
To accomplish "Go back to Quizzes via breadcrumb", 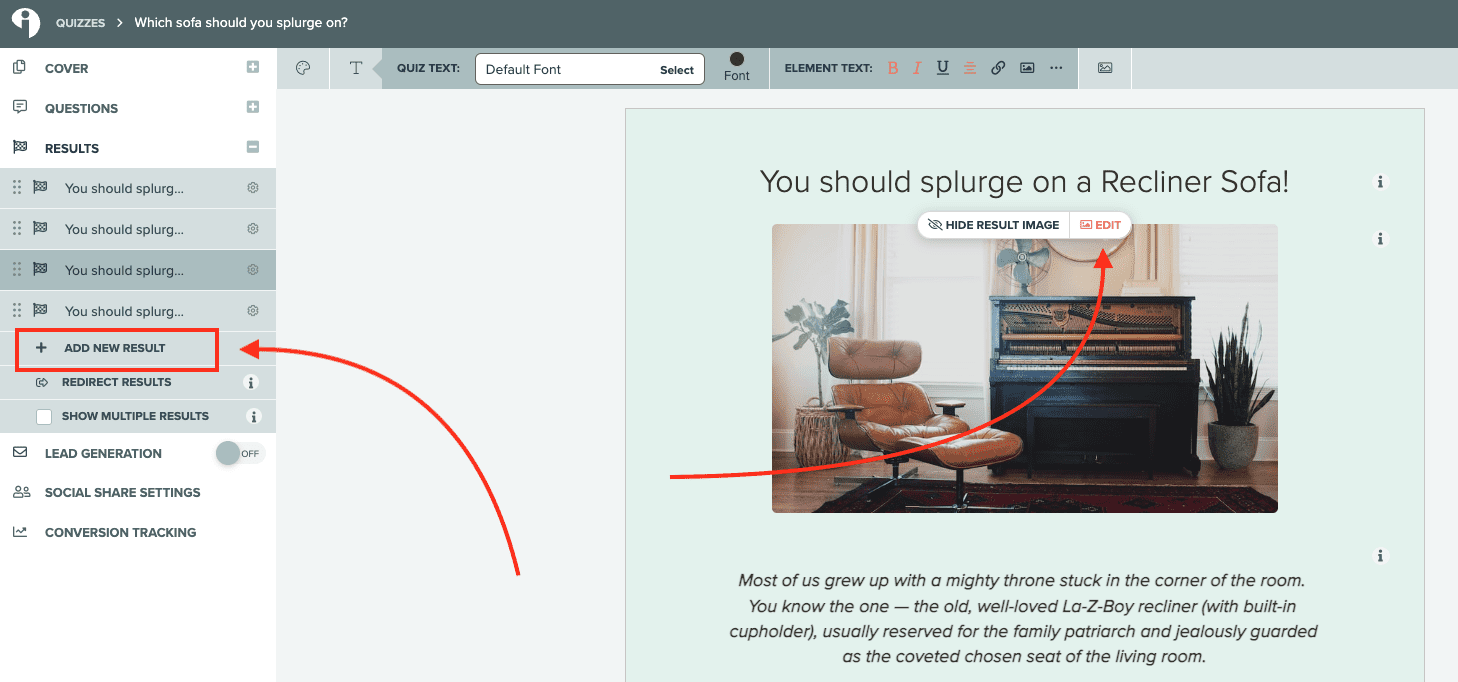I will tap(80, 22).
